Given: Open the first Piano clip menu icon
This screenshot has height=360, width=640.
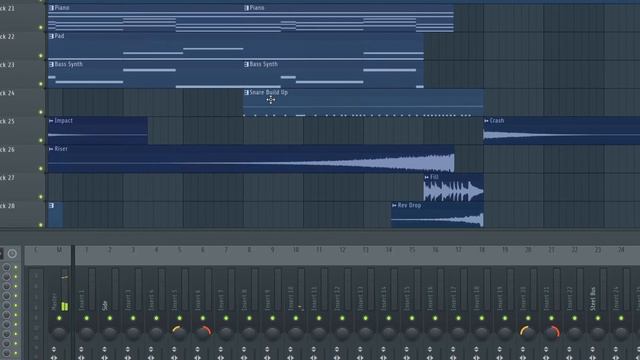Looking at the screenshot, I should 51,8.
